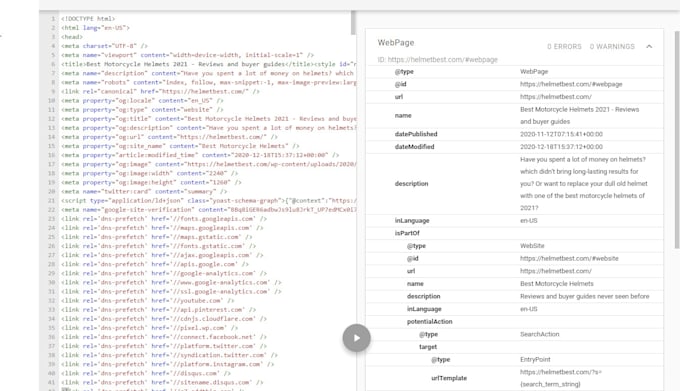Click the urlTemplate value
680x391 pixels.
coord(561,378)
